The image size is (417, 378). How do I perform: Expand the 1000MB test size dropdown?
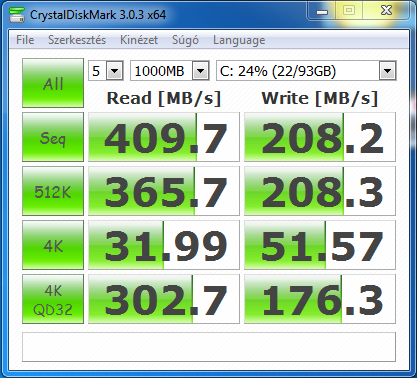pos(200,71)
